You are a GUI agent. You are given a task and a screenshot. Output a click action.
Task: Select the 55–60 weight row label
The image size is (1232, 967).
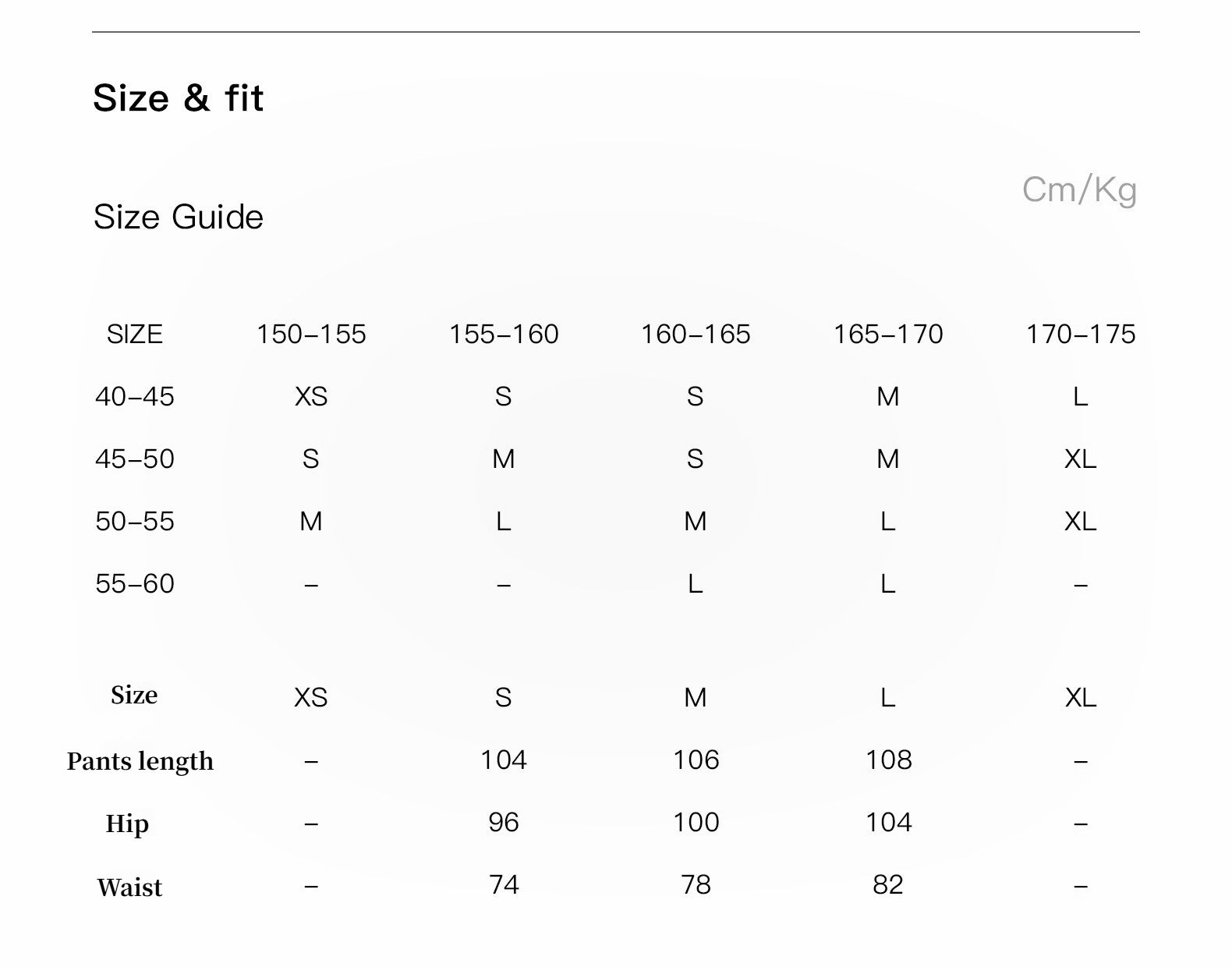(135, 583)
